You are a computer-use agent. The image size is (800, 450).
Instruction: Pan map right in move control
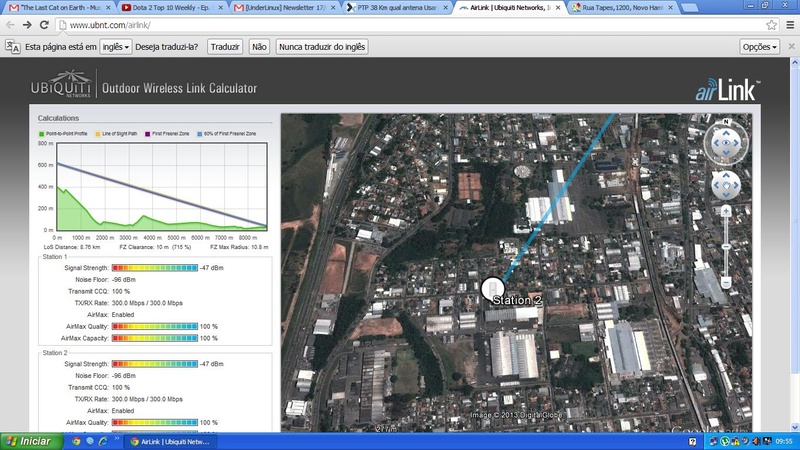click(x=736, y=185)
